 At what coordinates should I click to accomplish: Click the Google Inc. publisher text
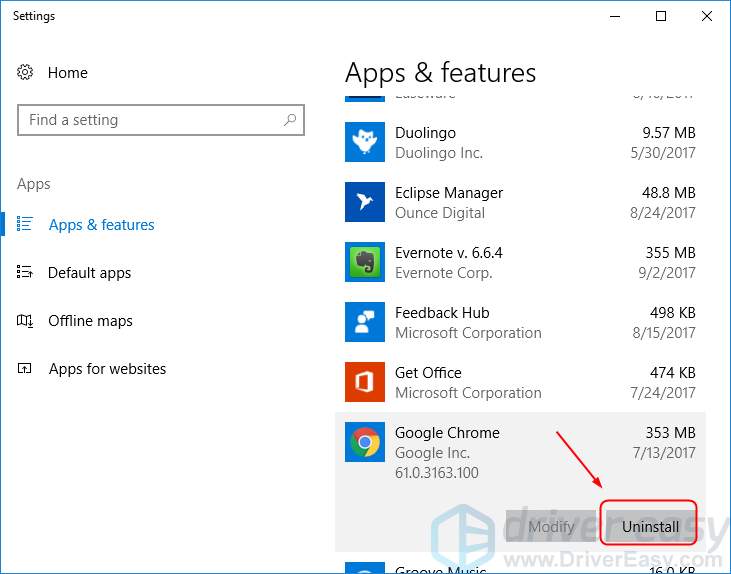[x=432, y=453]
